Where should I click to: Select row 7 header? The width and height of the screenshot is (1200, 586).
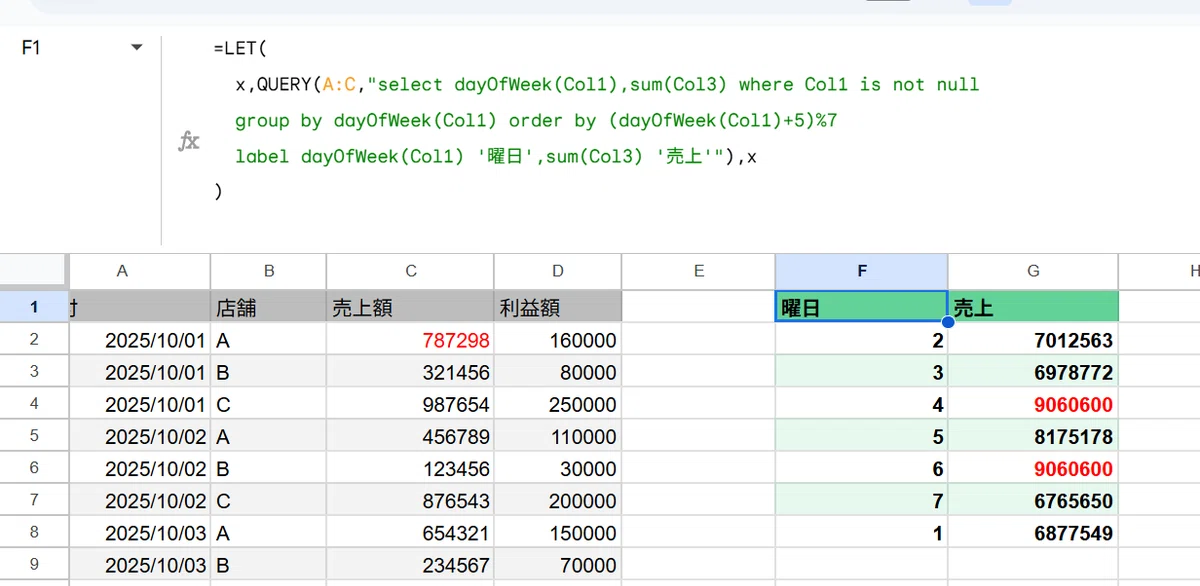click(33, 500)
